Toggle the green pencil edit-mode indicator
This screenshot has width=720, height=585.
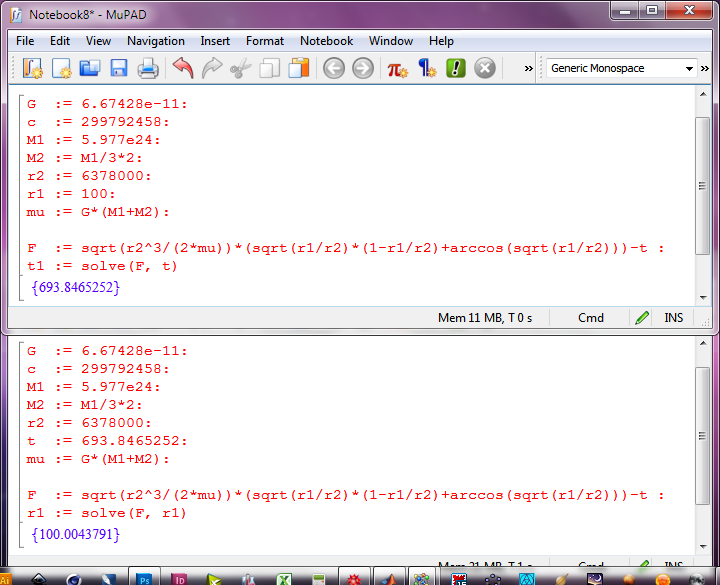coord(642,318)
